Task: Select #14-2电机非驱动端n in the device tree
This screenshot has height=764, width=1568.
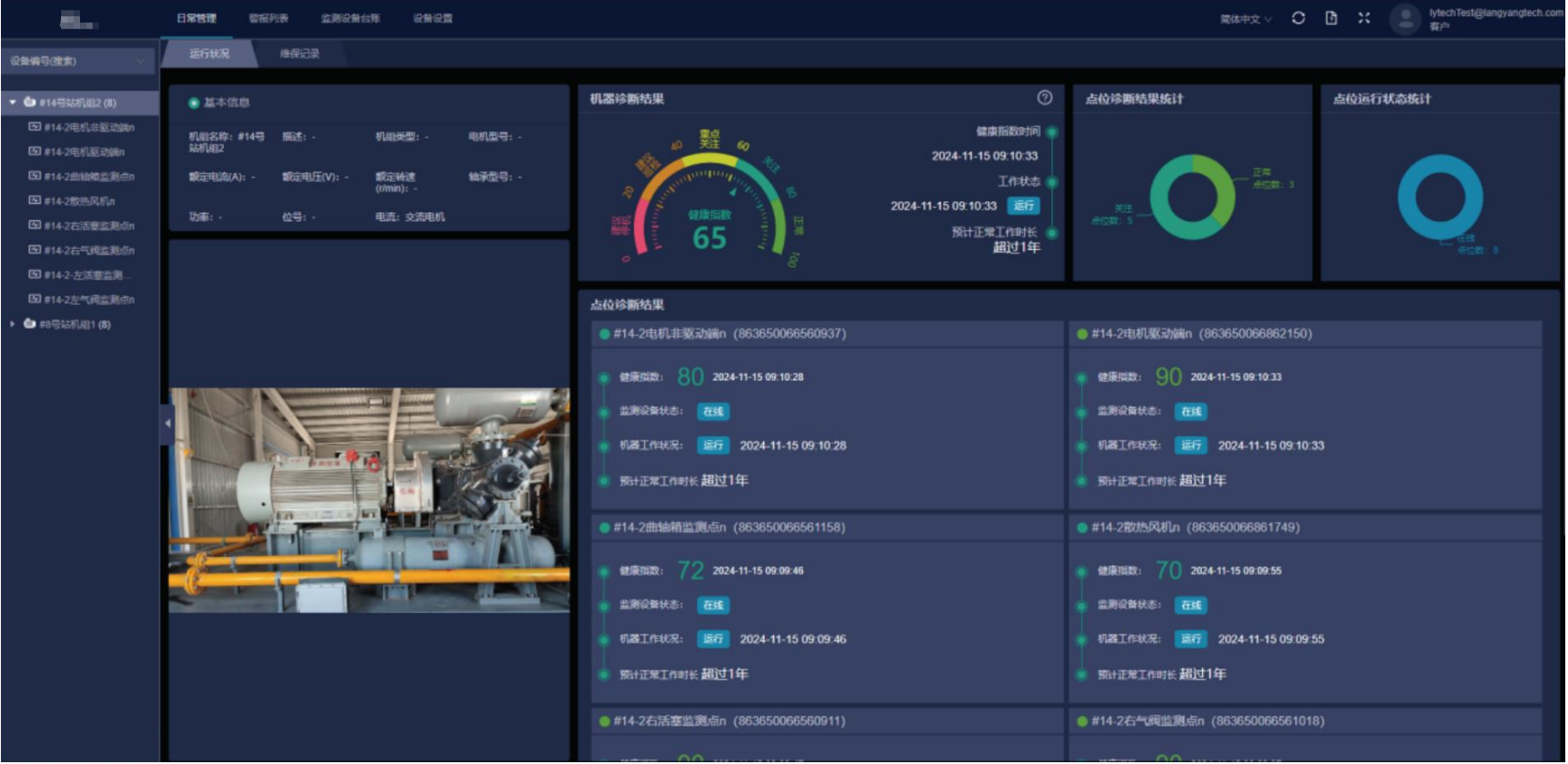Action: (x=89, y=128)
